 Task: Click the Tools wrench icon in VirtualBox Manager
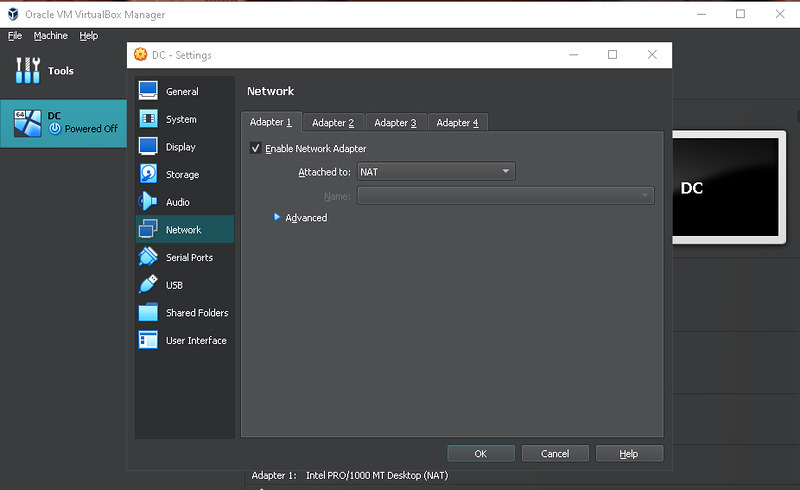coord(28,70)
